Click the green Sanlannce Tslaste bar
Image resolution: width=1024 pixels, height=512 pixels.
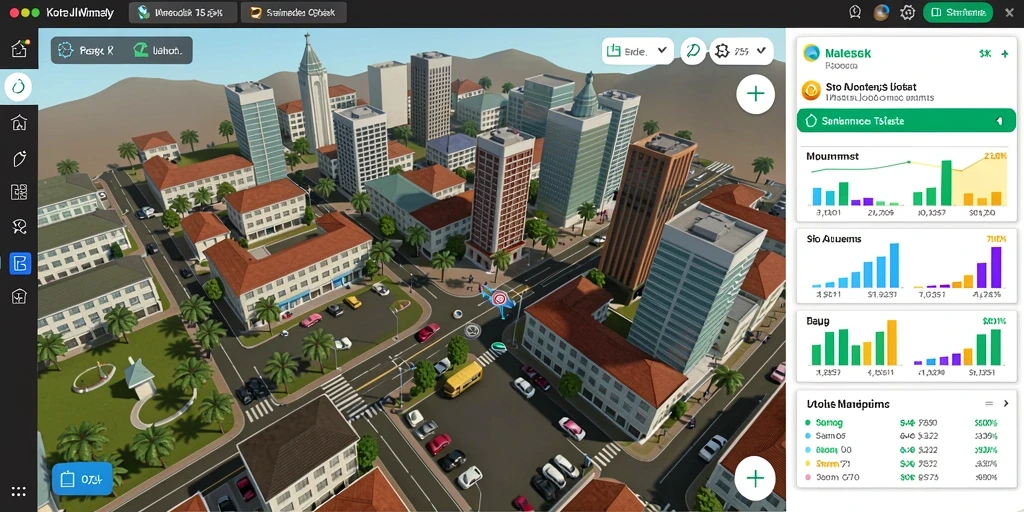(x=906, y=121)
